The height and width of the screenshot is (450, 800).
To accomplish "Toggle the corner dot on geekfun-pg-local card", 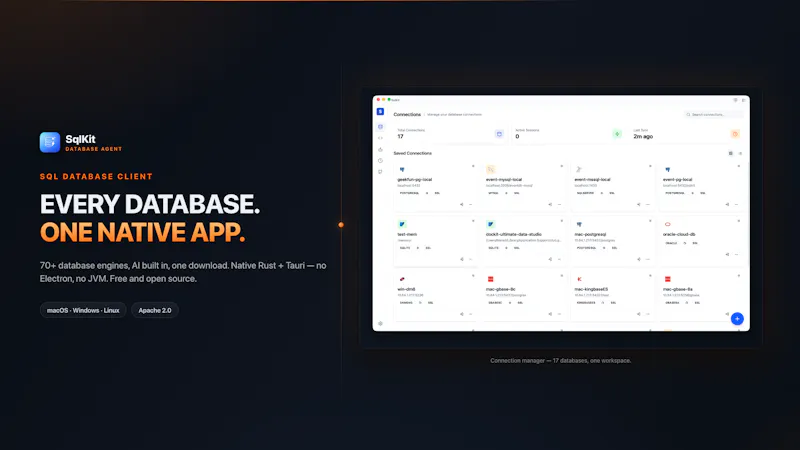I will click(473, 166).
